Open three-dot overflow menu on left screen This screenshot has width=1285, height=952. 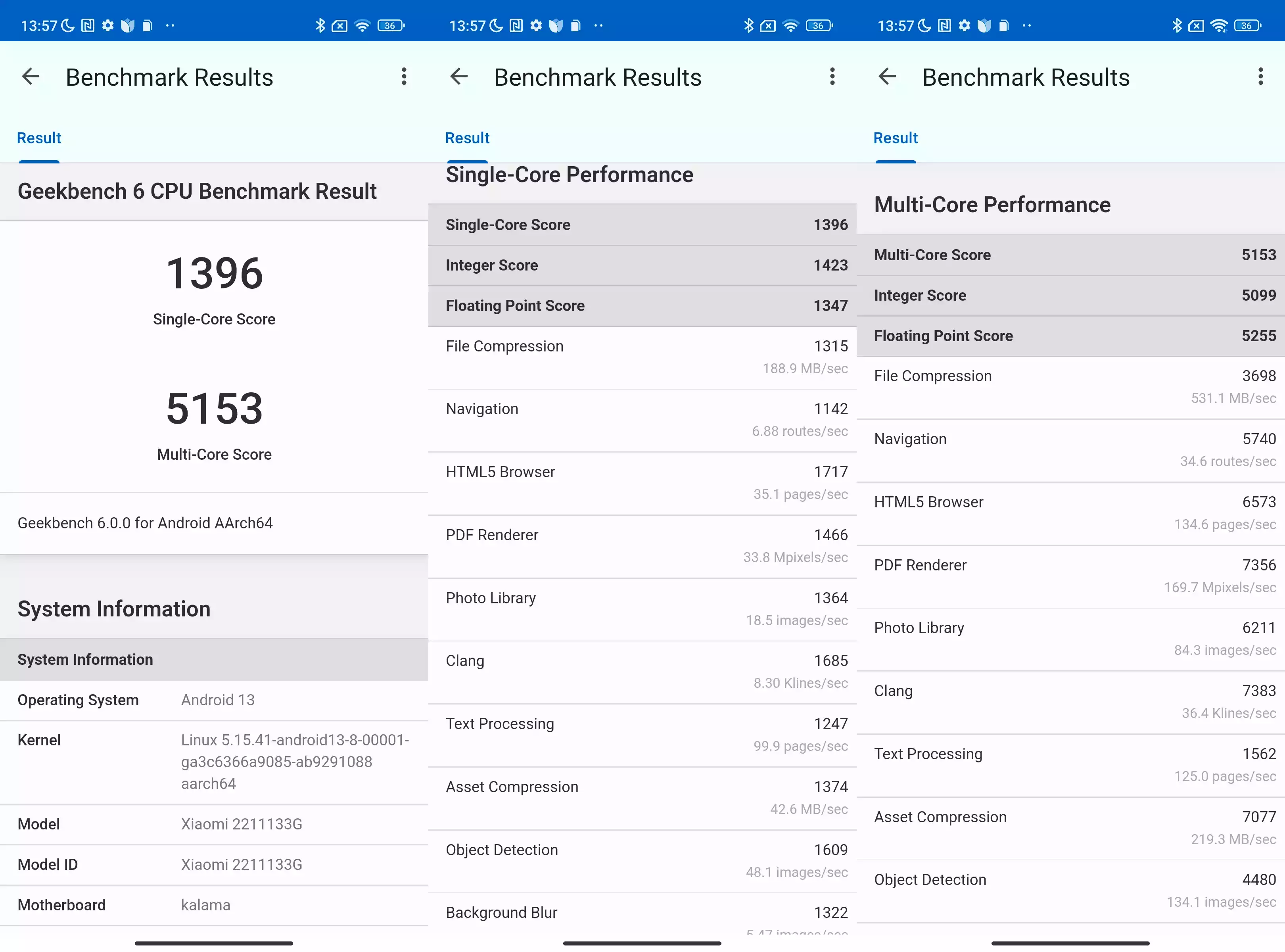[404, 76]
